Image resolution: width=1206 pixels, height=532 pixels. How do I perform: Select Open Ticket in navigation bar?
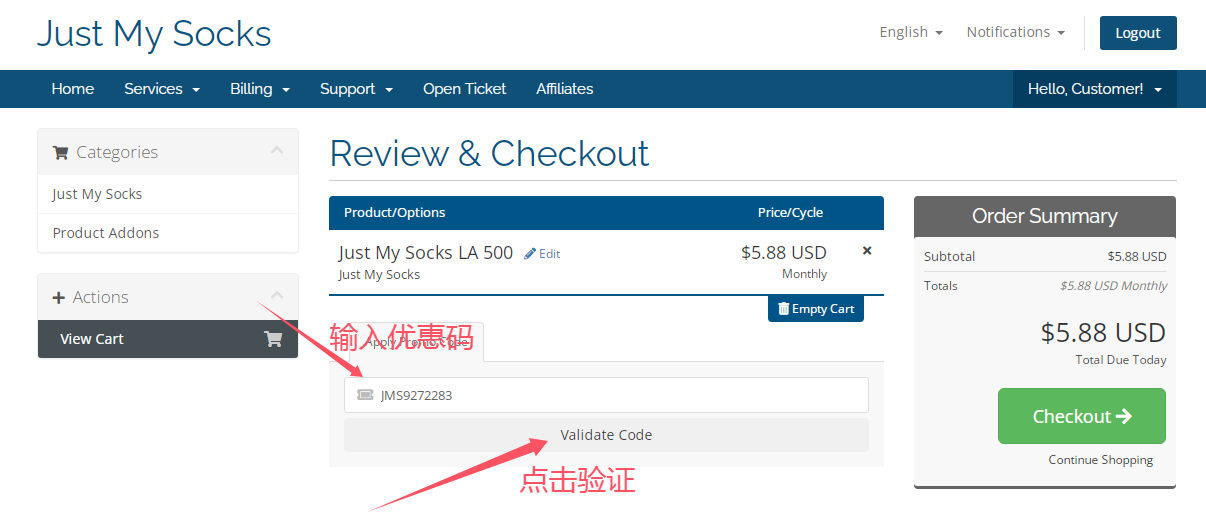[465, 89]
